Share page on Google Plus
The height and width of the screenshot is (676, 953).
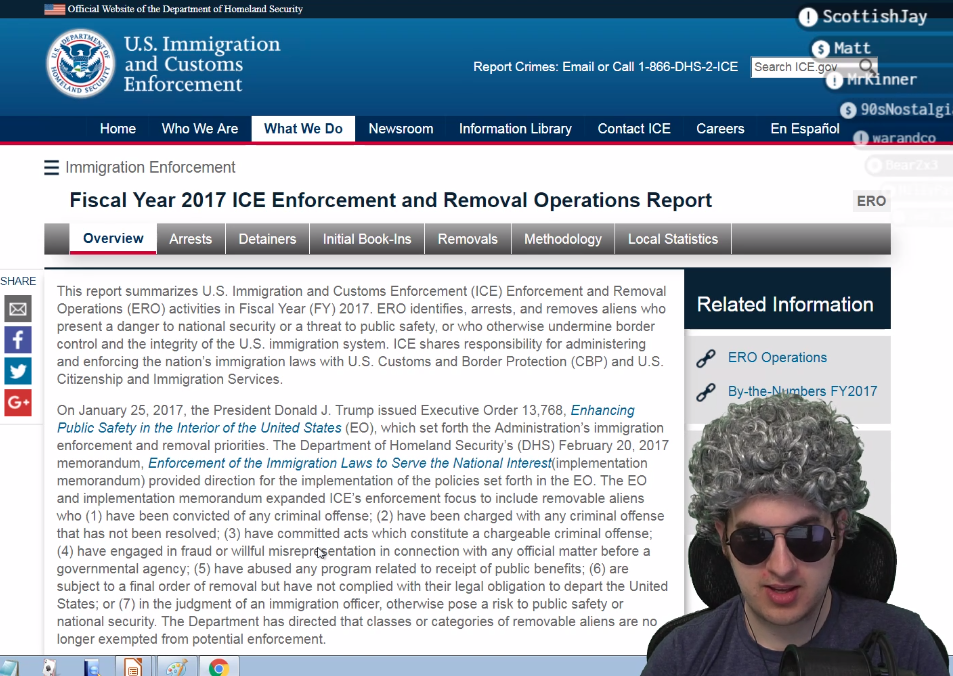pos(18,402)
